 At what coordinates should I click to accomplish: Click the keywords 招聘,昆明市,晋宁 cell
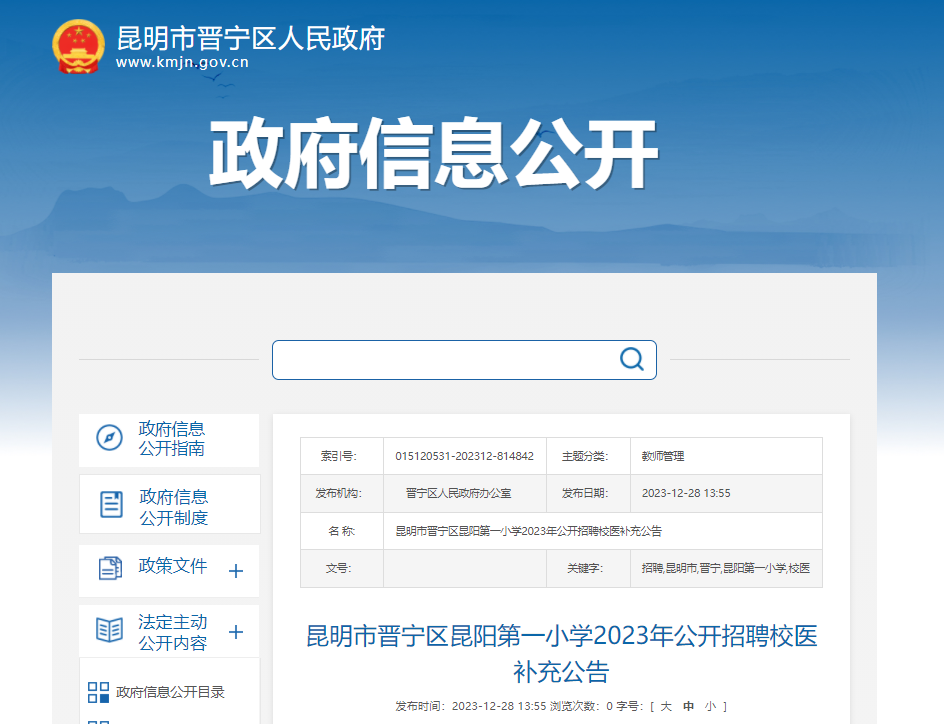725,568
